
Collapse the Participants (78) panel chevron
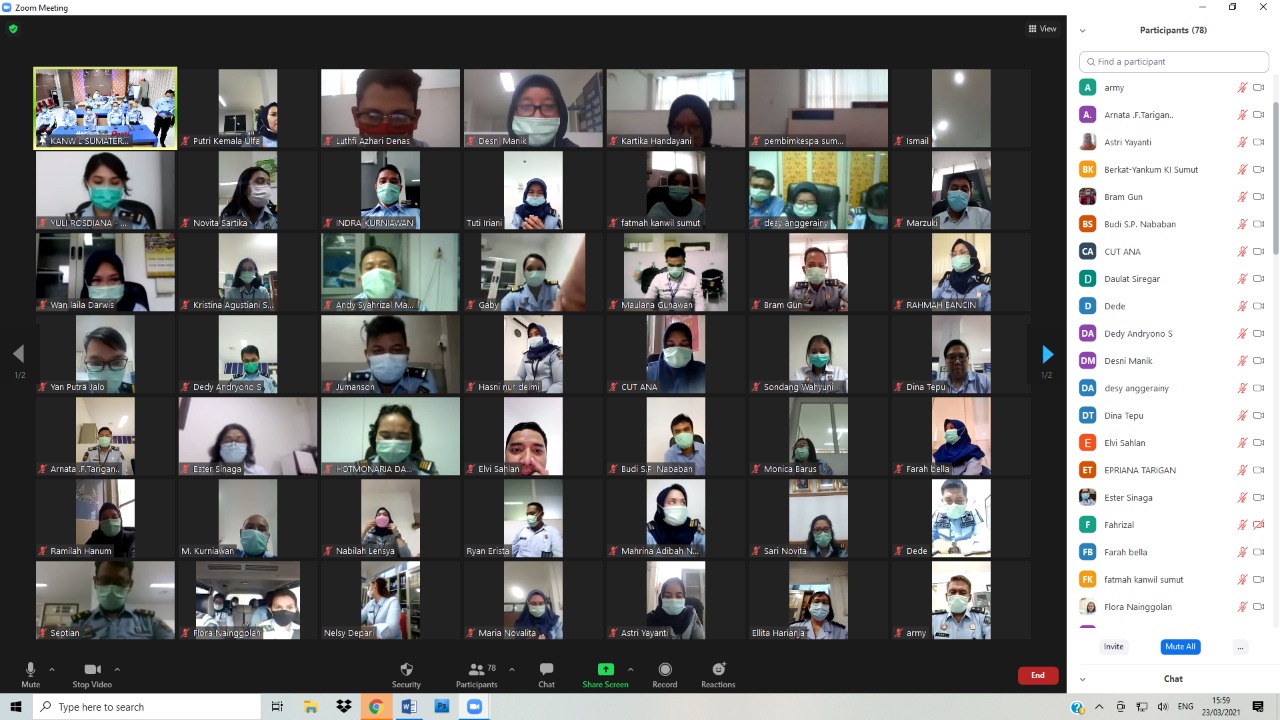1082,31
